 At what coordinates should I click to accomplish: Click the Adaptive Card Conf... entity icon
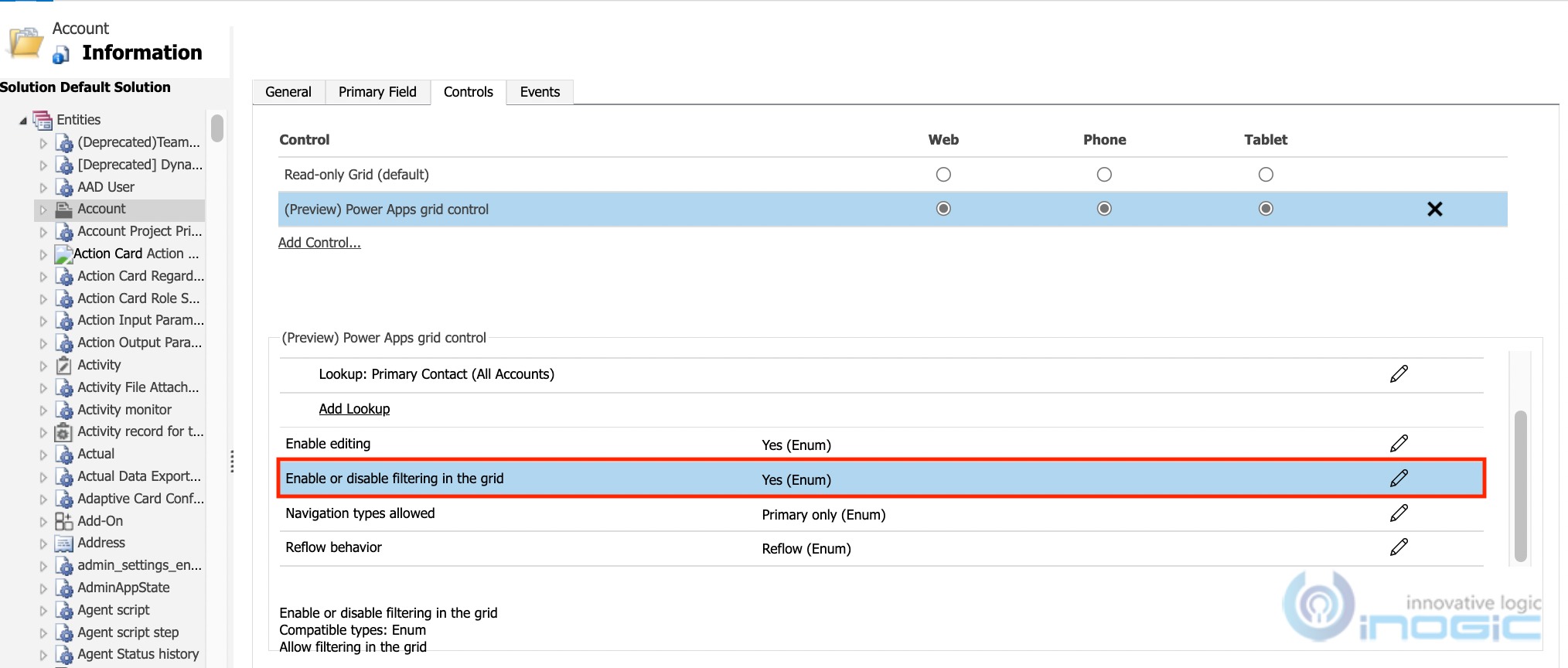64,499
